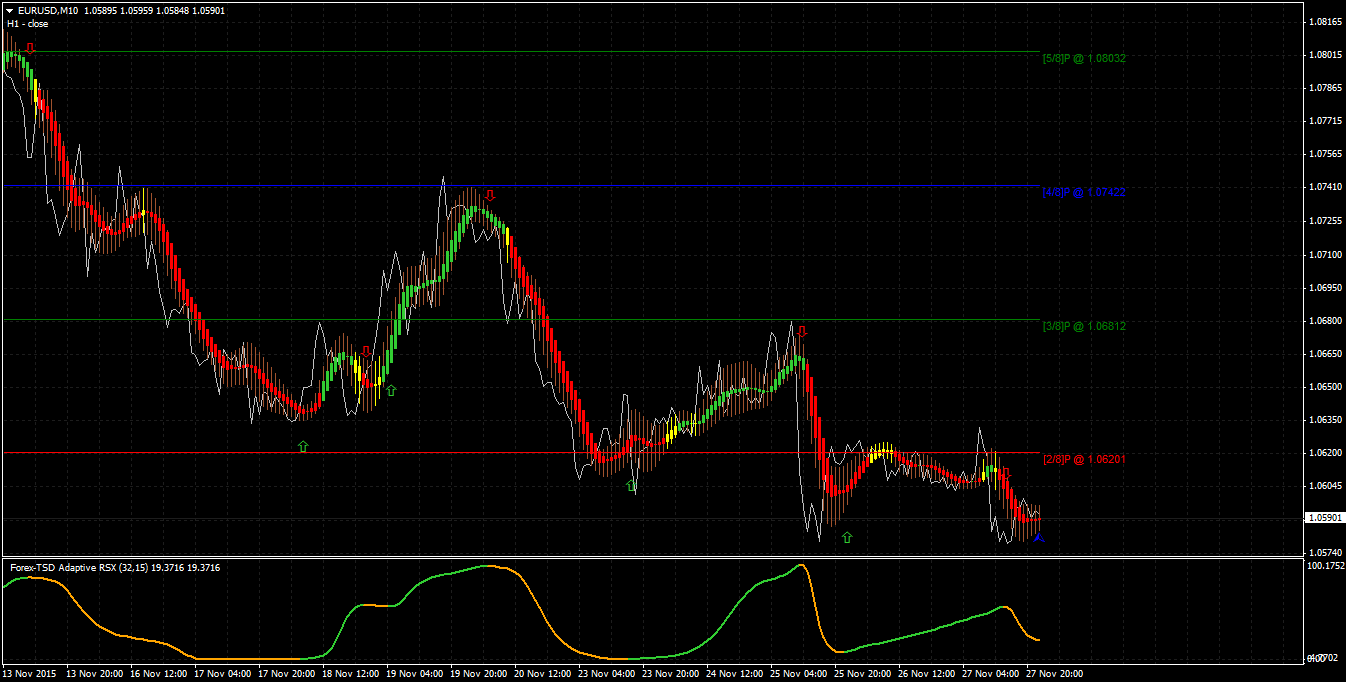Click 1.06350 on the price axis
This screenshot has height=682, width=1346.
click(x=1324, y=420)
